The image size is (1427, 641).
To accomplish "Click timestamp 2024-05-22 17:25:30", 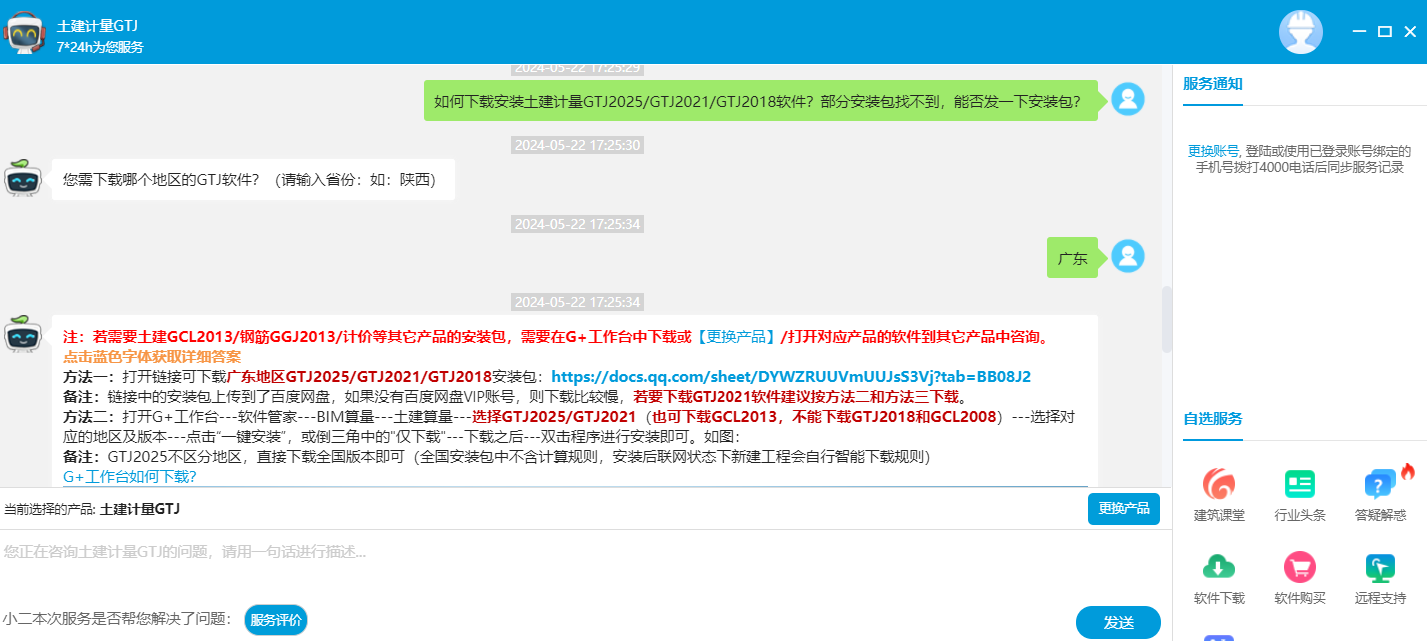I will [577, 145].
